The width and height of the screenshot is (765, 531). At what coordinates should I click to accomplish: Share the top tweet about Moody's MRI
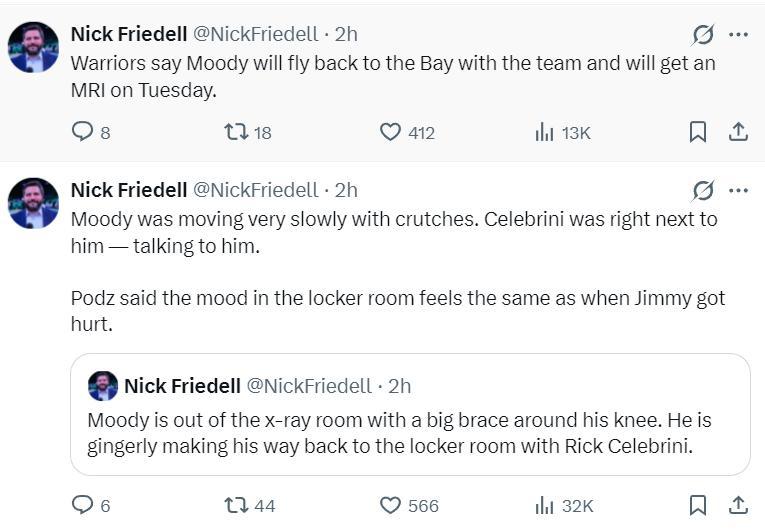738,132
